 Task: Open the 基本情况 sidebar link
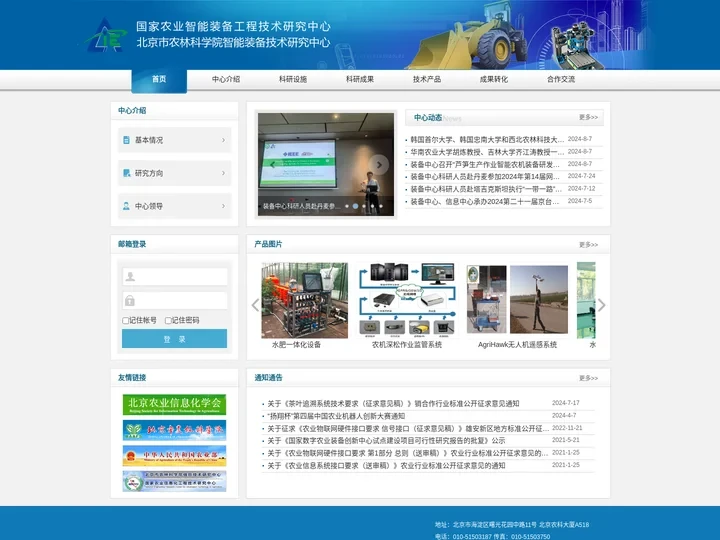(174, 140)
